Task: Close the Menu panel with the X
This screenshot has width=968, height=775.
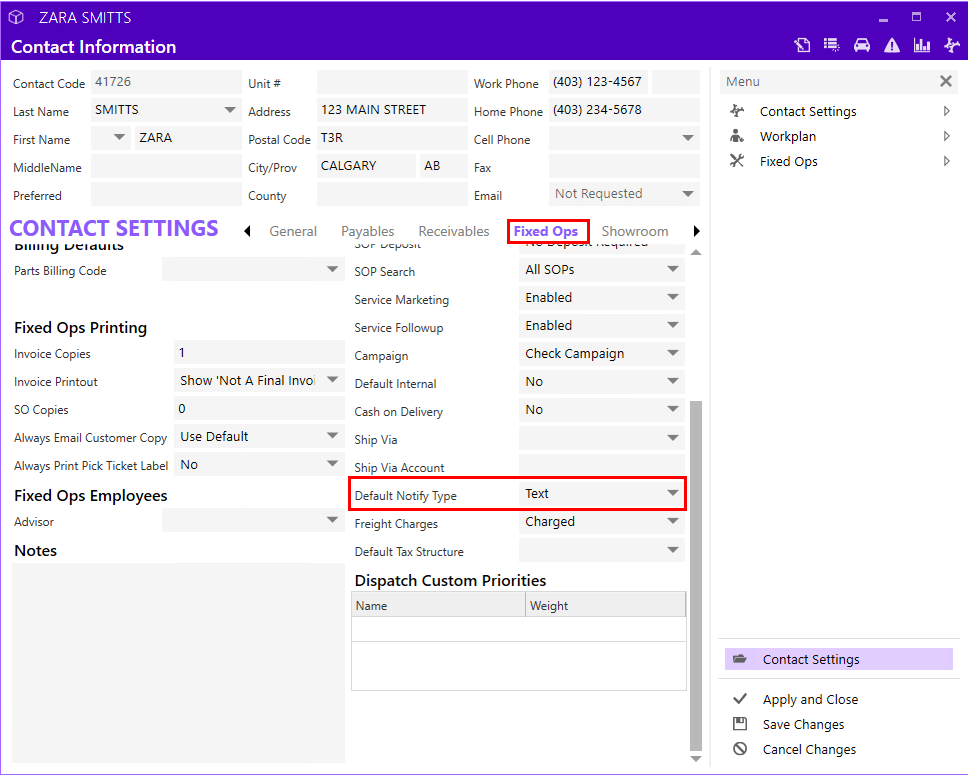Action: coord(945,81)
